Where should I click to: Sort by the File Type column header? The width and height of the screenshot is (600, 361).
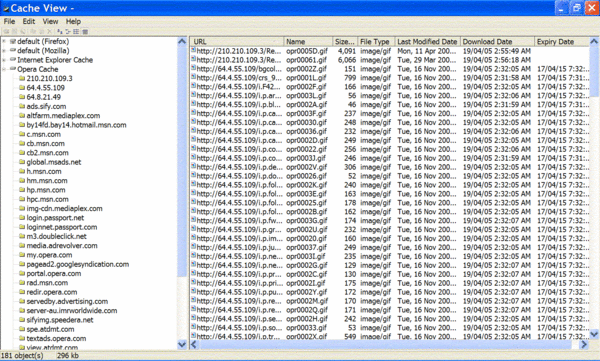click(x=375, y=41)
